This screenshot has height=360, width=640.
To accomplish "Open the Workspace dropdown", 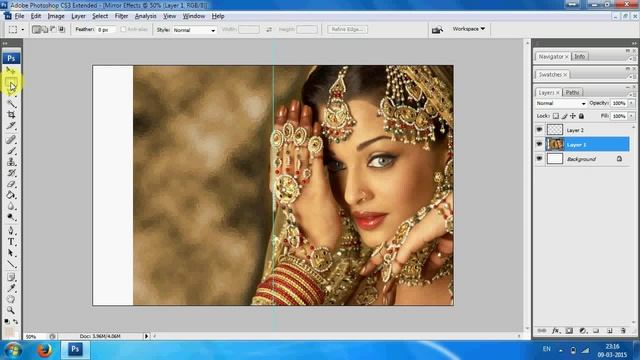I will (x=469, y=29).
